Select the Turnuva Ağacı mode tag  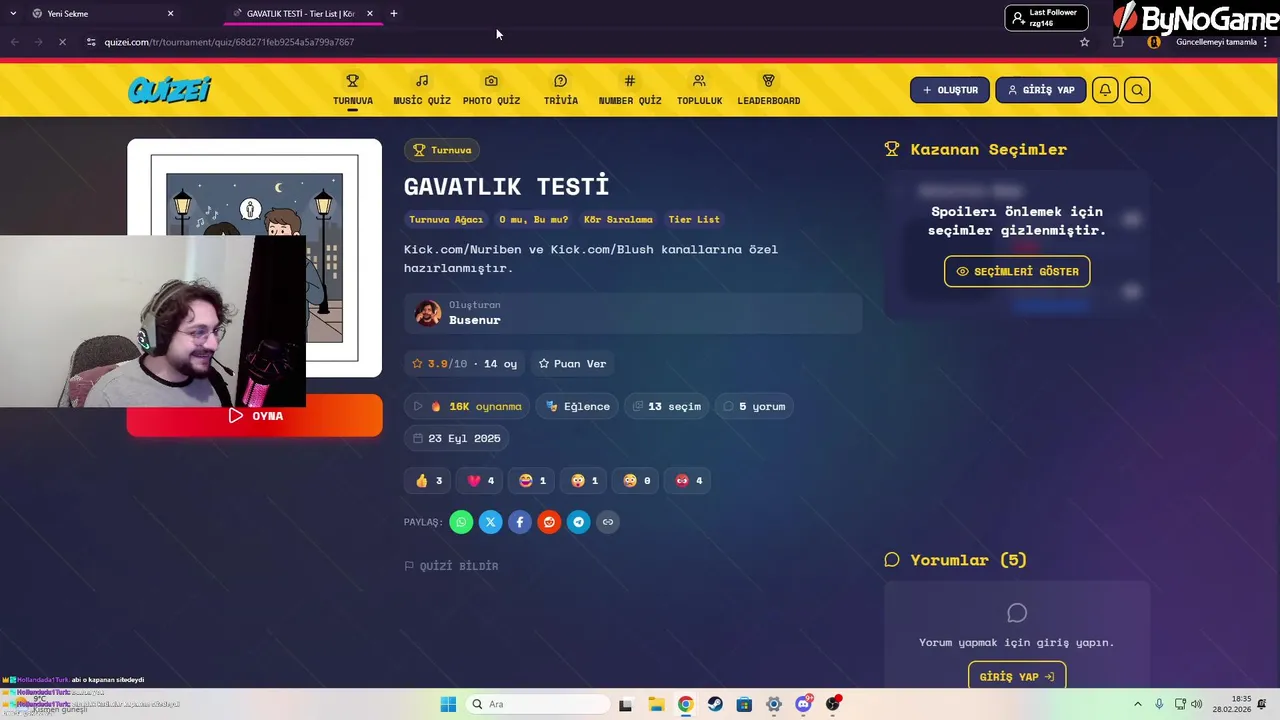(446, 219)
